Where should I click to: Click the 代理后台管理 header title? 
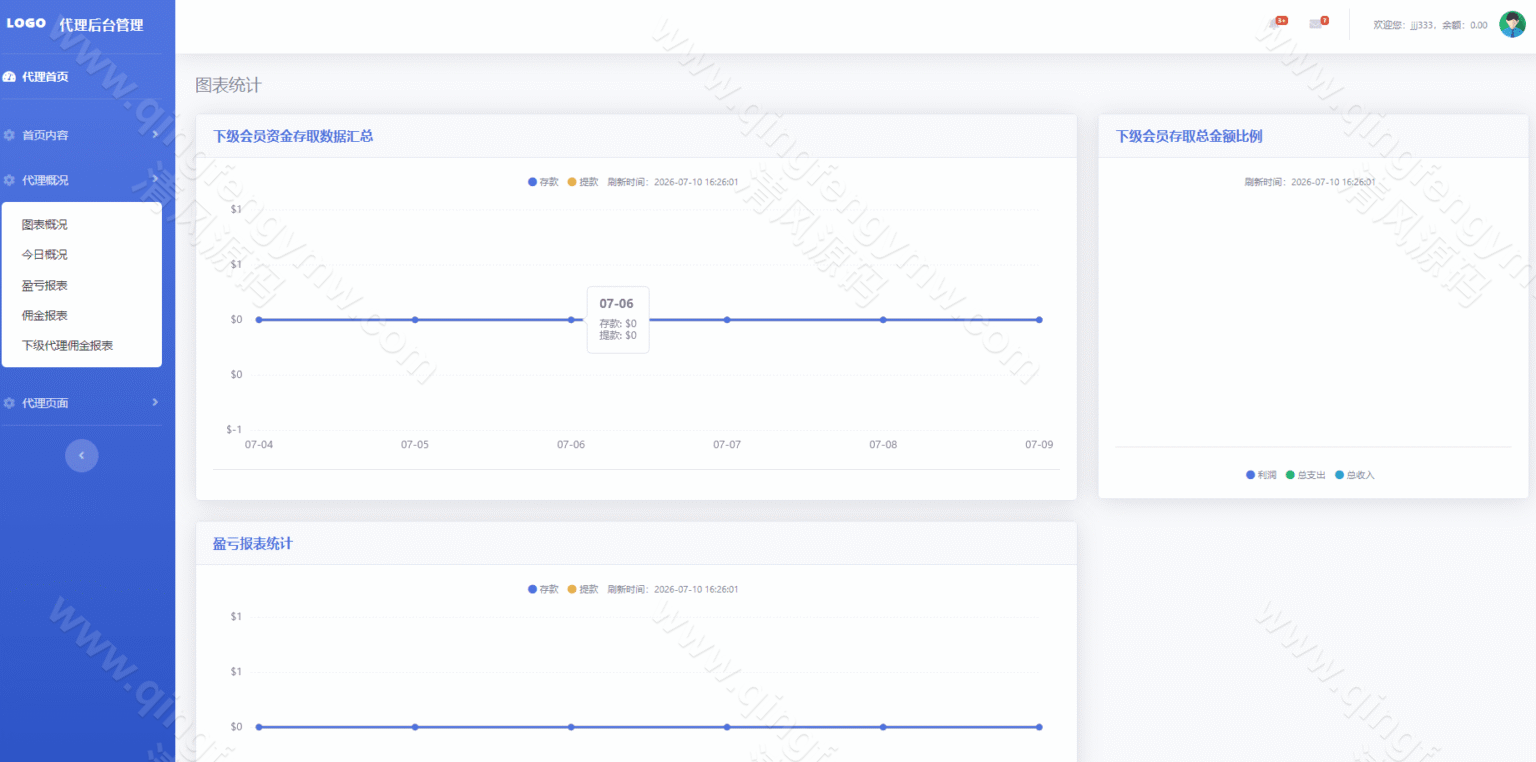click(101, 25)
